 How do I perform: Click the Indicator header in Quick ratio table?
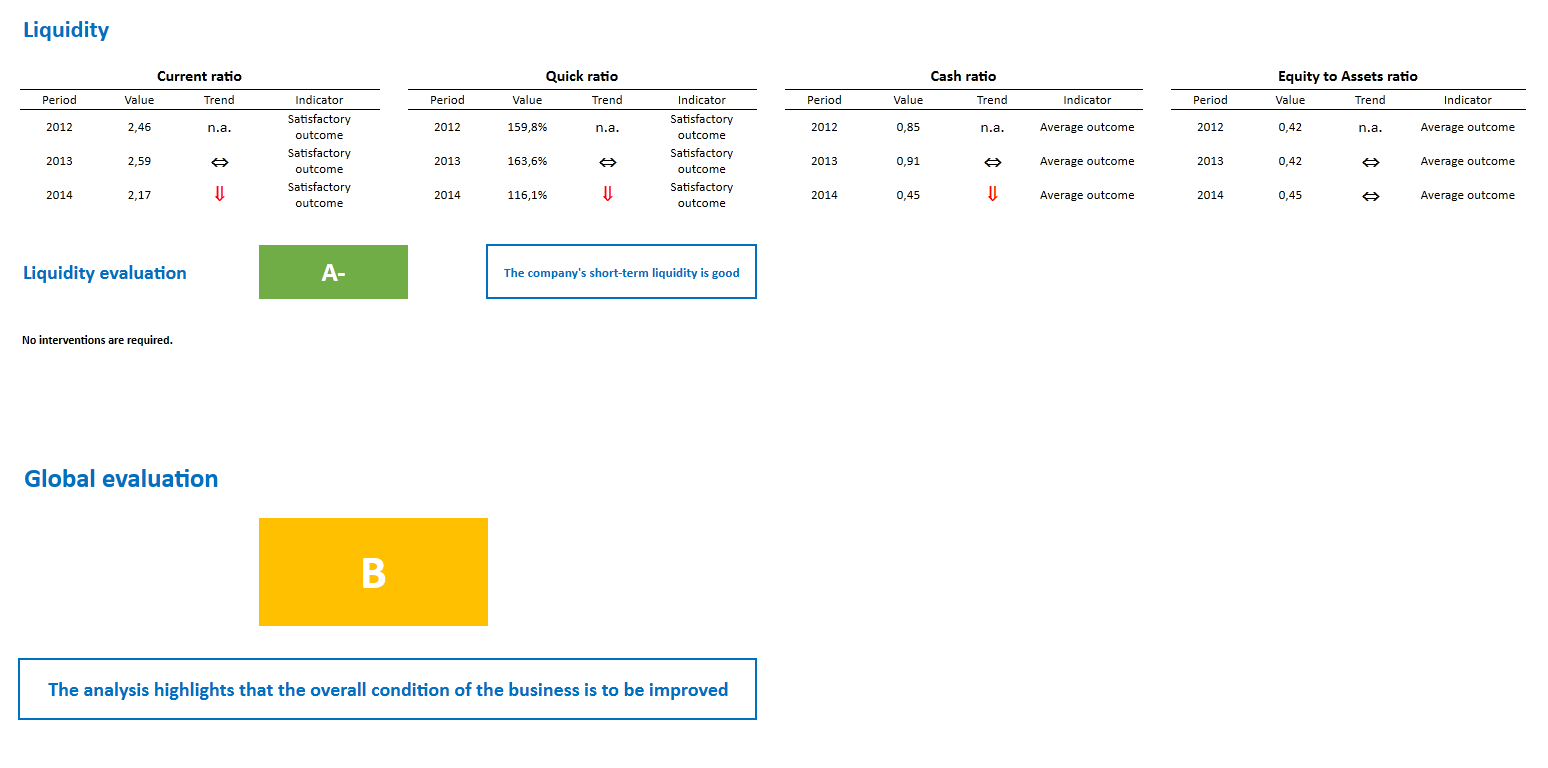[x=702, y=100]
